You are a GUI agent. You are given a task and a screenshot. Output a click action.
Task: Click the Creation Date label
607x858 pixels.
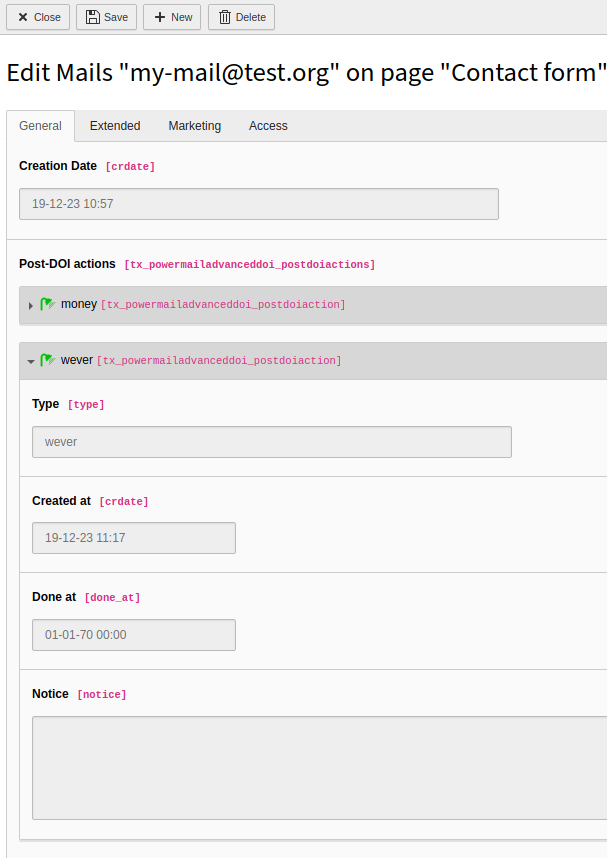[x=58, y=166]
